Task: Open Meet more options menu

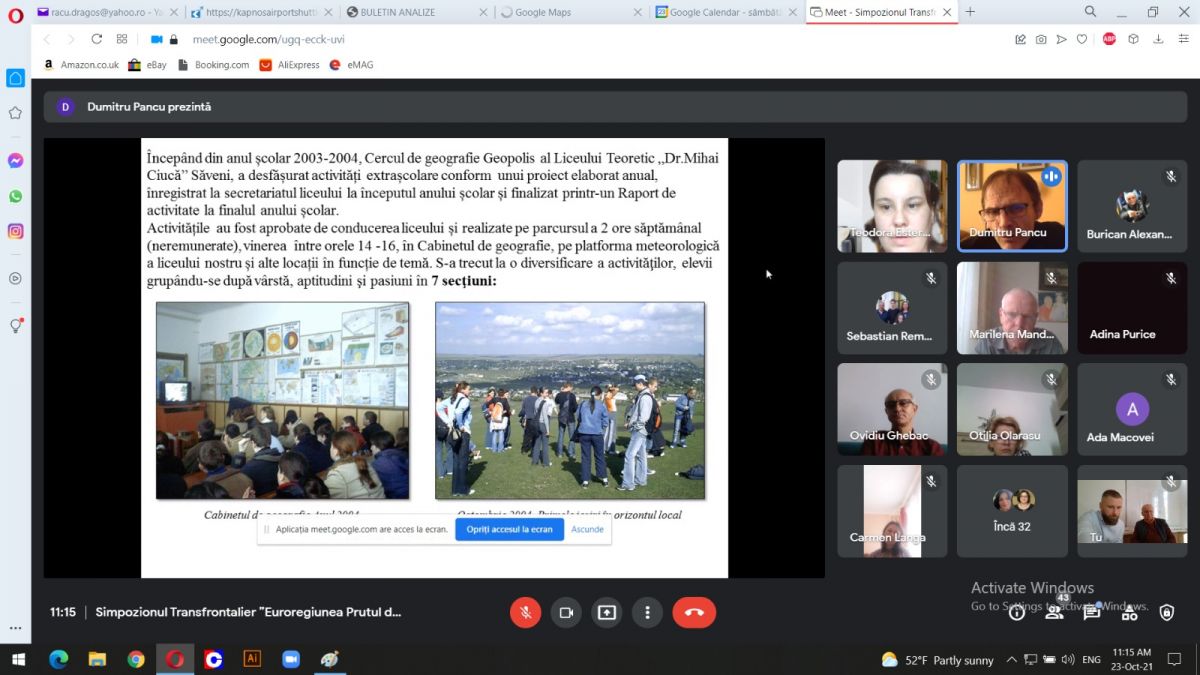Action: coord(648,613)
